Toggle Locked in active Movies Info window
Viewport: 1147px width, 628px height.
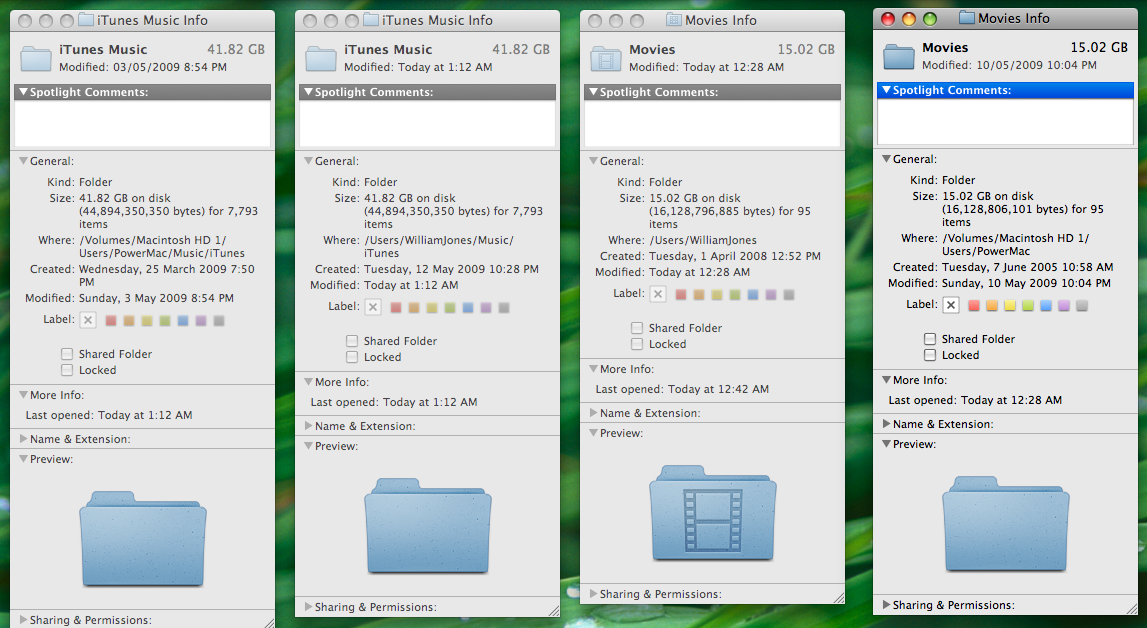click(930, 355)
